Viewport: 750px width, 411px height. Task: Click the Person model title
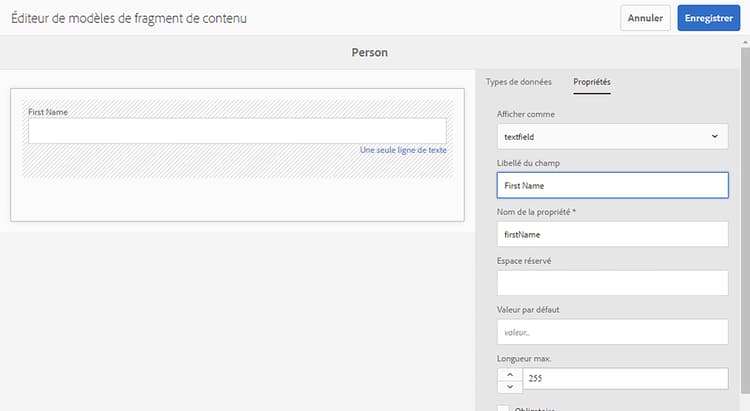pyautogui.click(x=370, y=51)
